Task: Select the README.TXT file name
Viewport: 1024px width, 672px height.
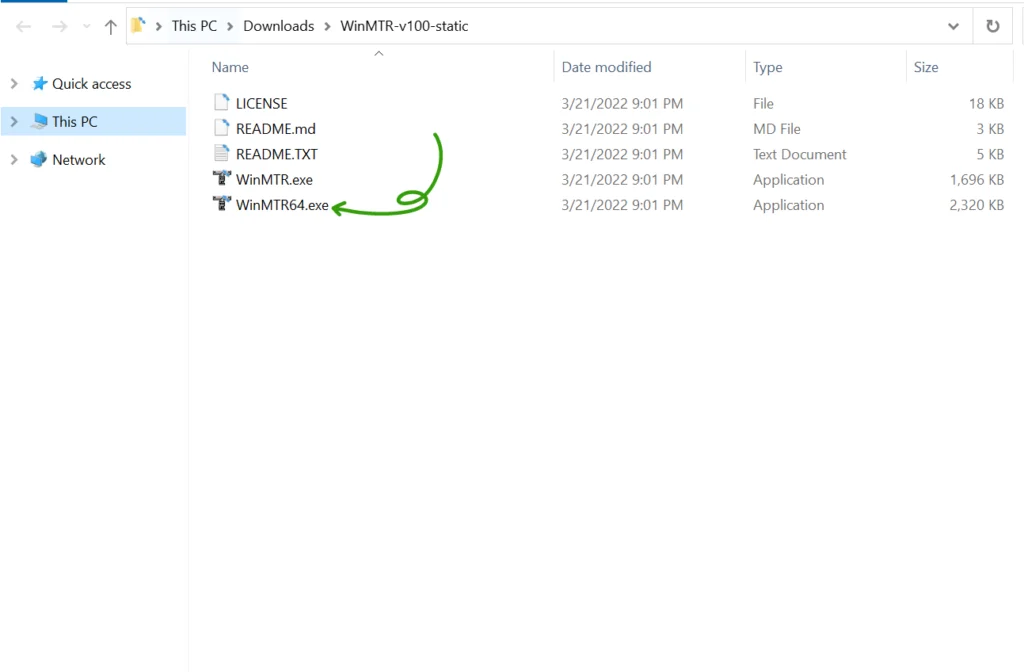Action: pyautogui.click(x=277, y=154)
